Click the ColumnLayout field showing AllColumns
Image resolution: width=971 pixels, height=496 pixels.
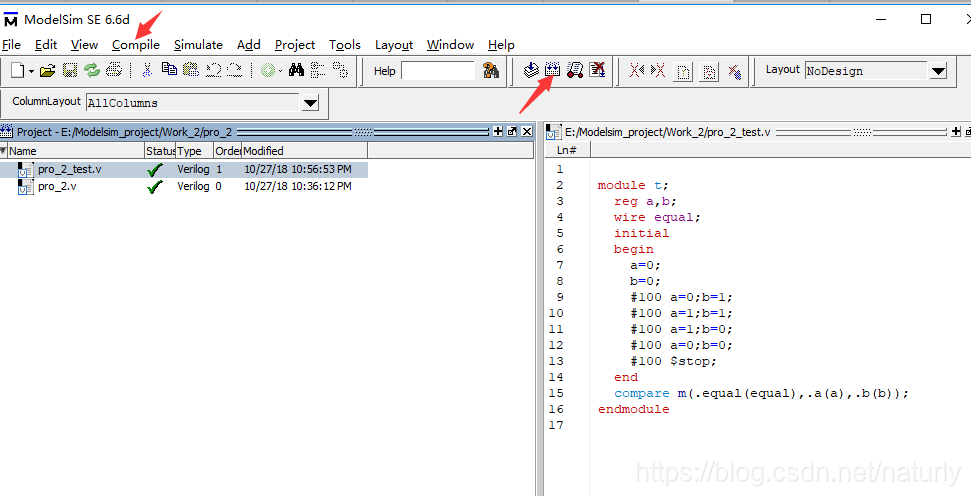(193, 103)
